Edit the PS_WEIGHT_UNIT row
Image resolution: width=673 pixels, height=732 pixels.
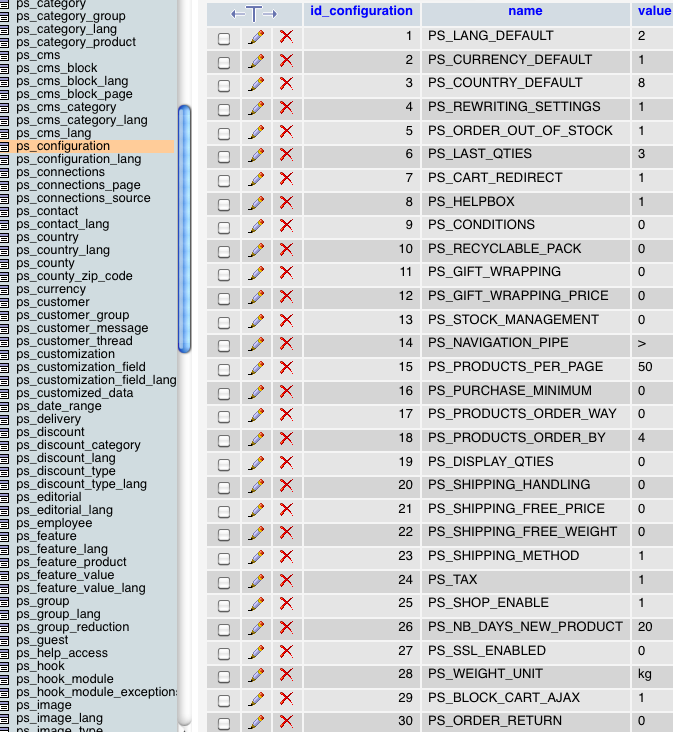point(256,675)
